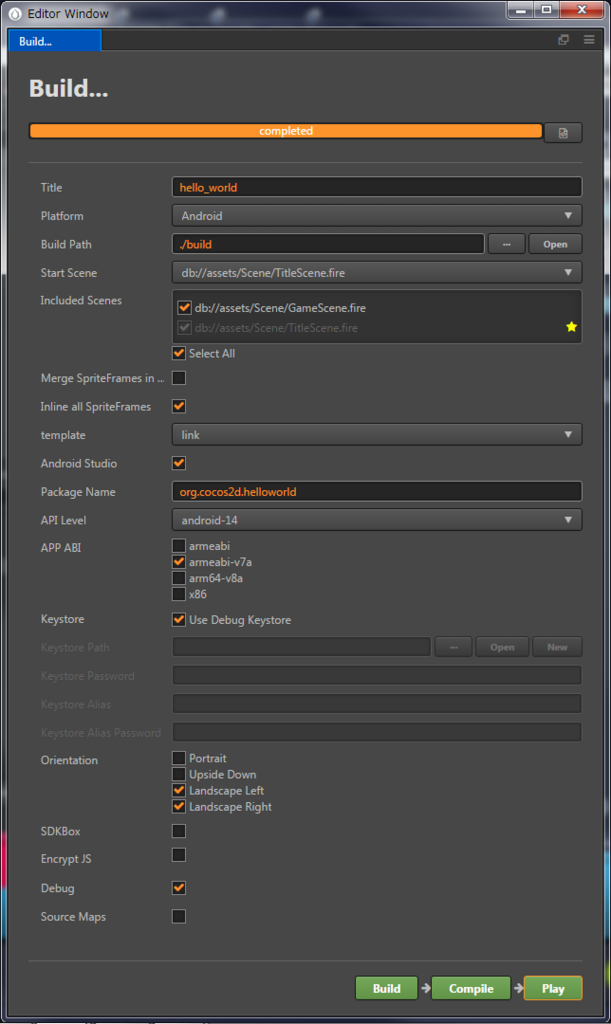The image size is (611, 1024).
Task: Uncheck Landscape Left orientation
Action: (178, 791)
